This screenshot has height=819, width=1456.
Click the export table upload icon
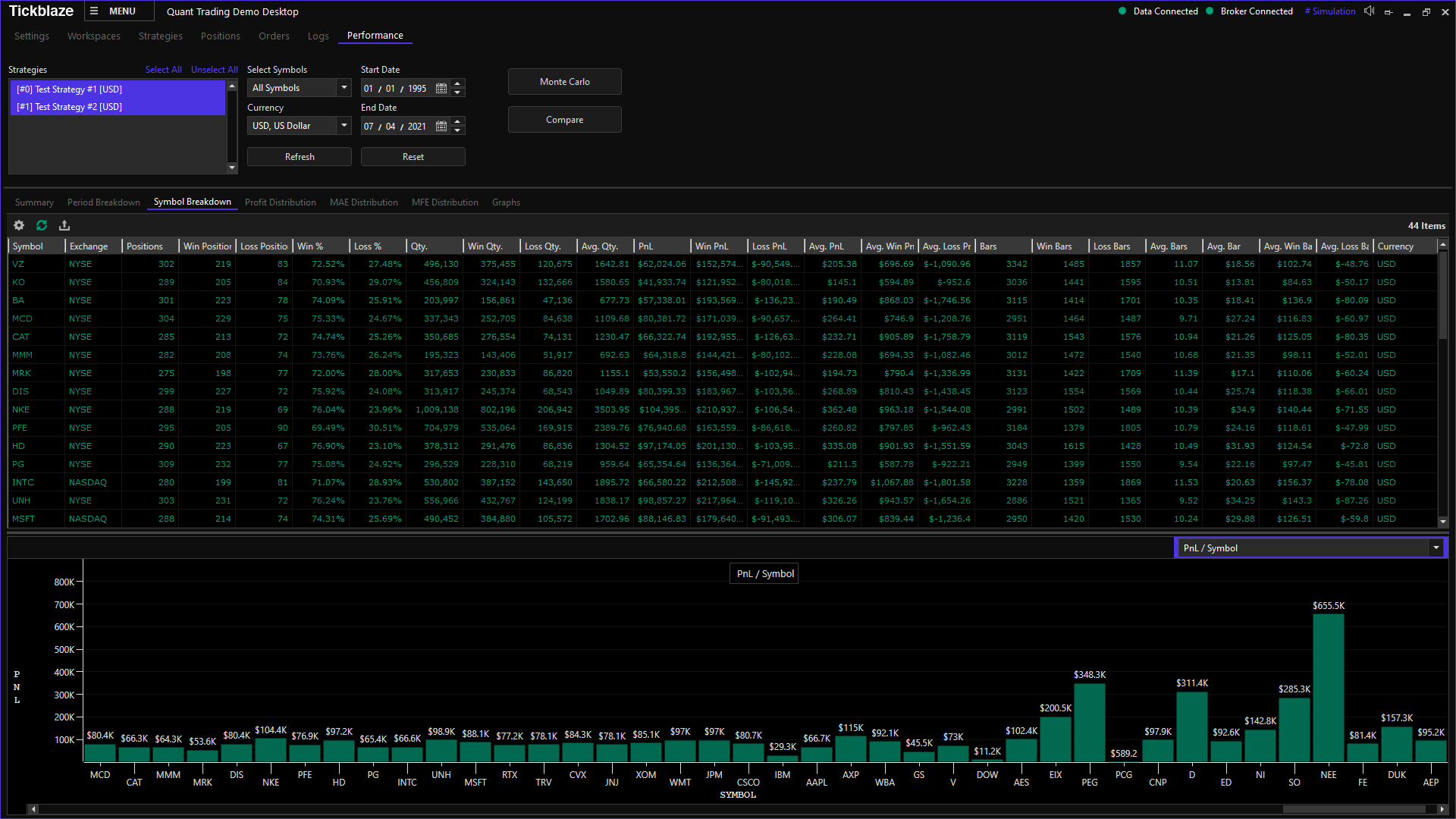pos(64,225)
